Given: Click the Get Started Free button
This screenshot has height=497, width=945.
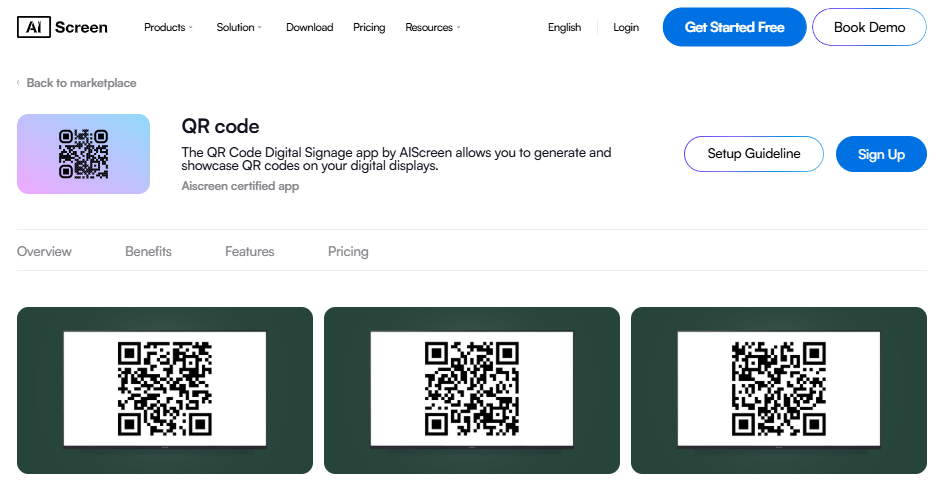Looking at the screenshot, I should coord(734,27).
